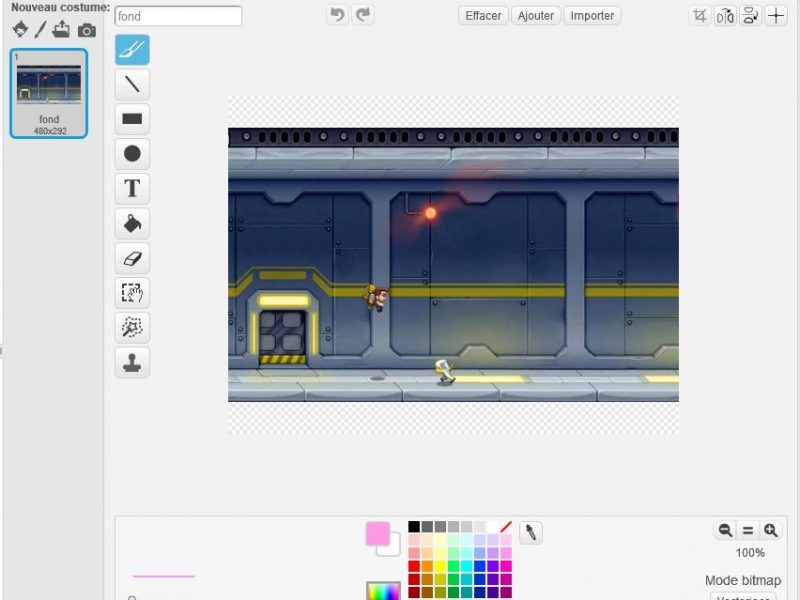Undo the last paint action
Viewport: 800px width, 600px height.
(x=337, y=15)
